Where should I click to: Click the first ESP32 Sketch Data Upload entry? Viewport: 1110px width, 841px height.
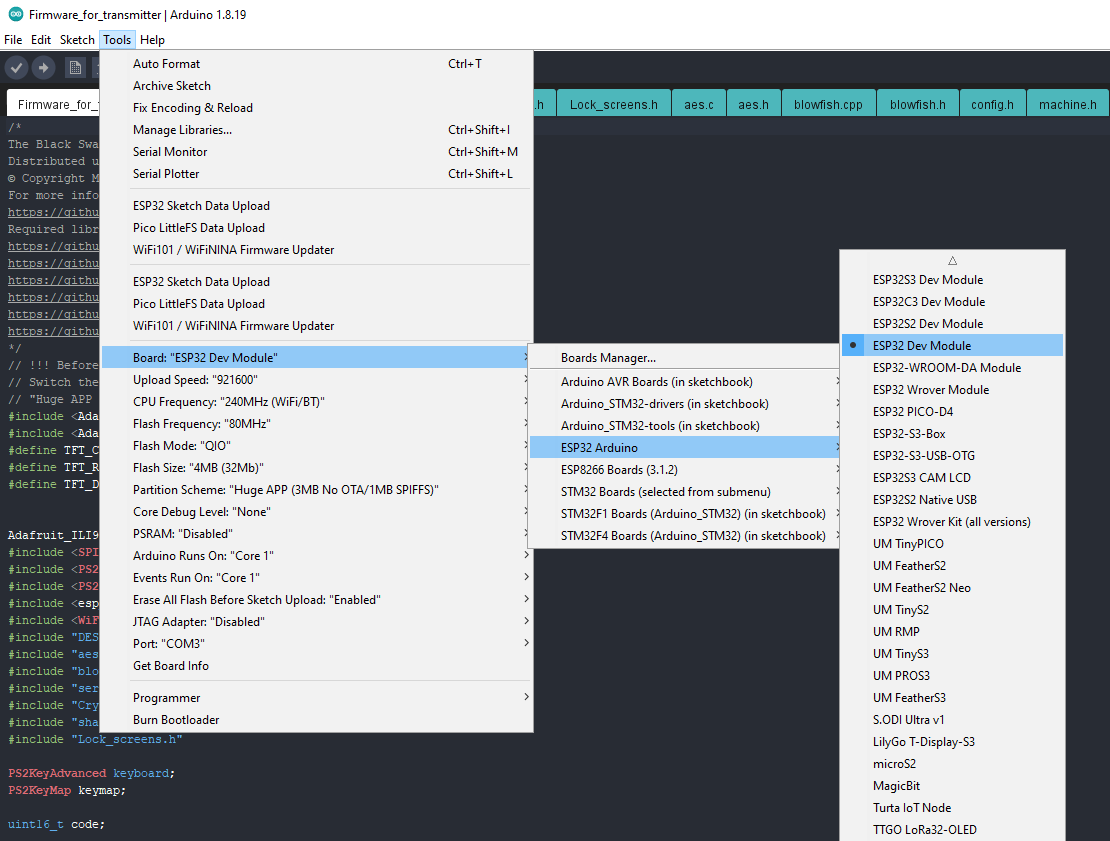(x=316, y=205)
